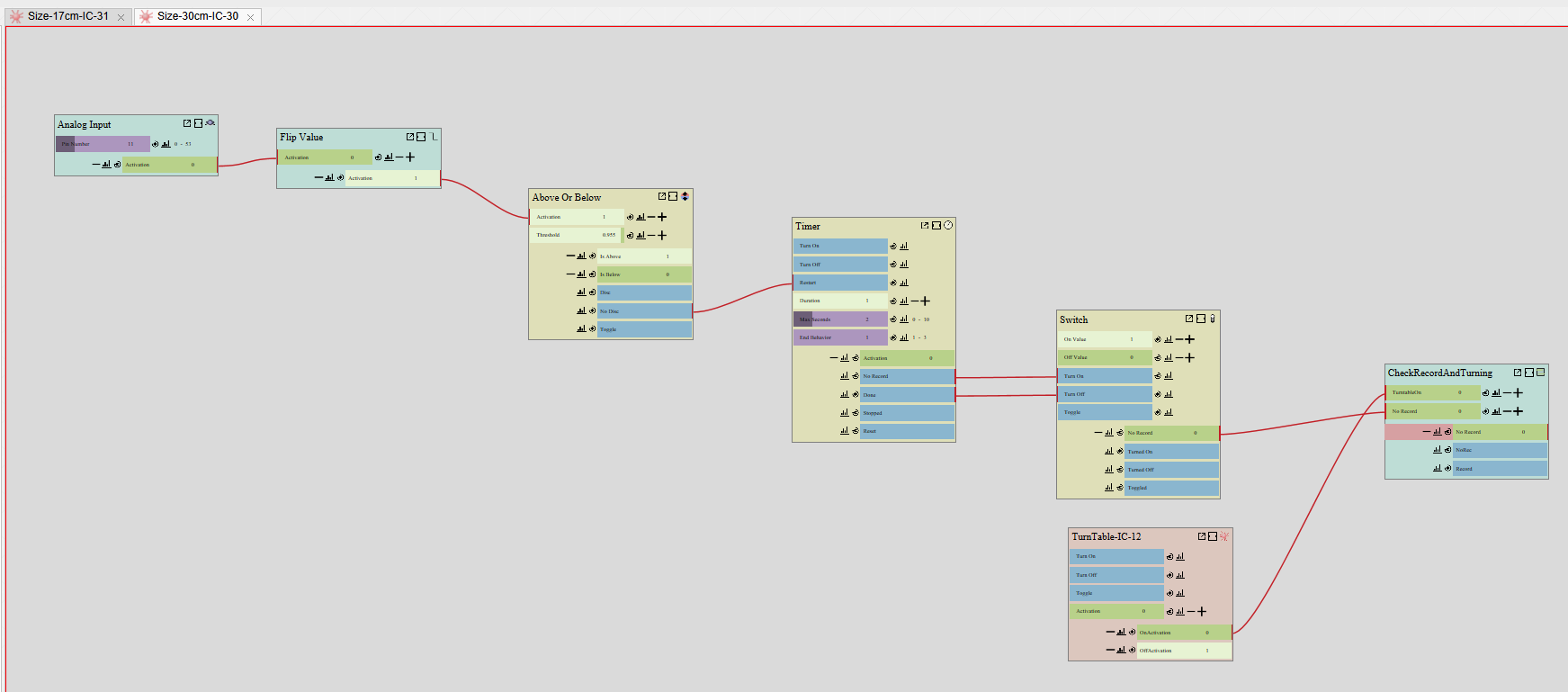Expand the CheckRecordAndTurning node frame
The height and width of the screenshot is (692, 1568).
coord(1529,372)
